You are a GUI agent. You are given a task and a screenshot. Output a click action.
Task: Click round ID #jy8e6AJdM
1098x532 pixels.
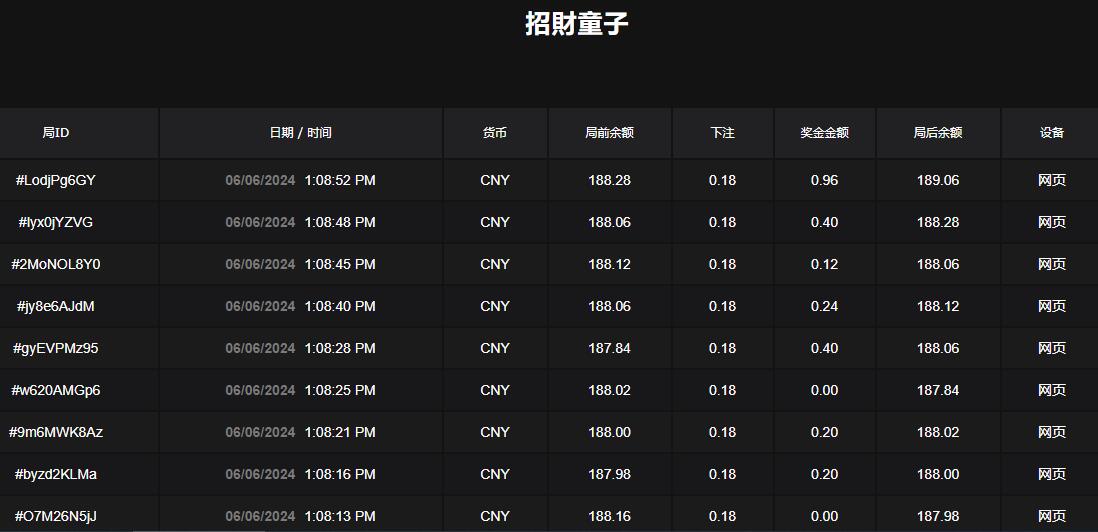[x=56, y=306]
